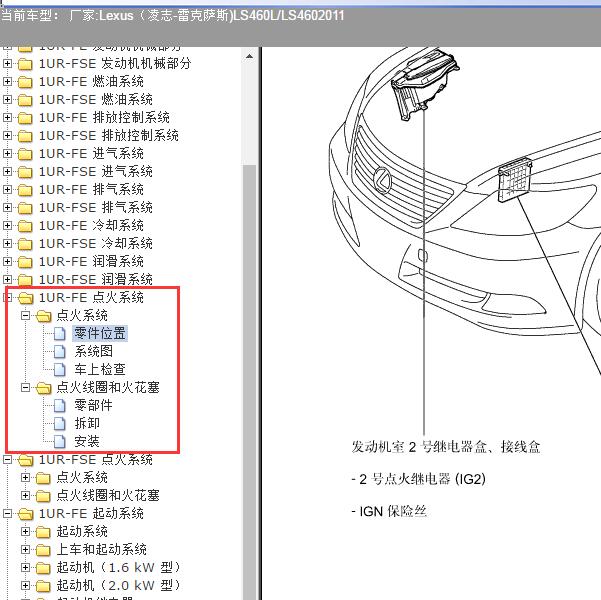Expand the 1UR-FSE 燃油系统 tree node
Image resolution: width=601 pixels, height=600 pixels.
[x=7, y=99]
